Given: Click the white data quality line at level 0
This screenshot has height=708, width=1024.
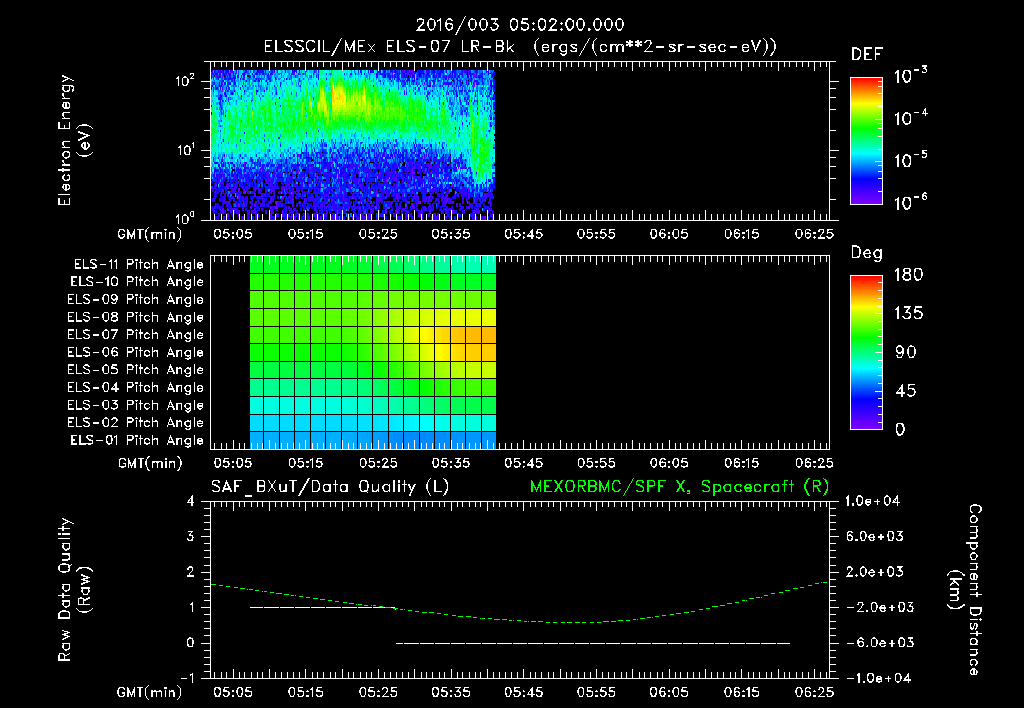Looking at the screenshot, I should coord(593,643).
